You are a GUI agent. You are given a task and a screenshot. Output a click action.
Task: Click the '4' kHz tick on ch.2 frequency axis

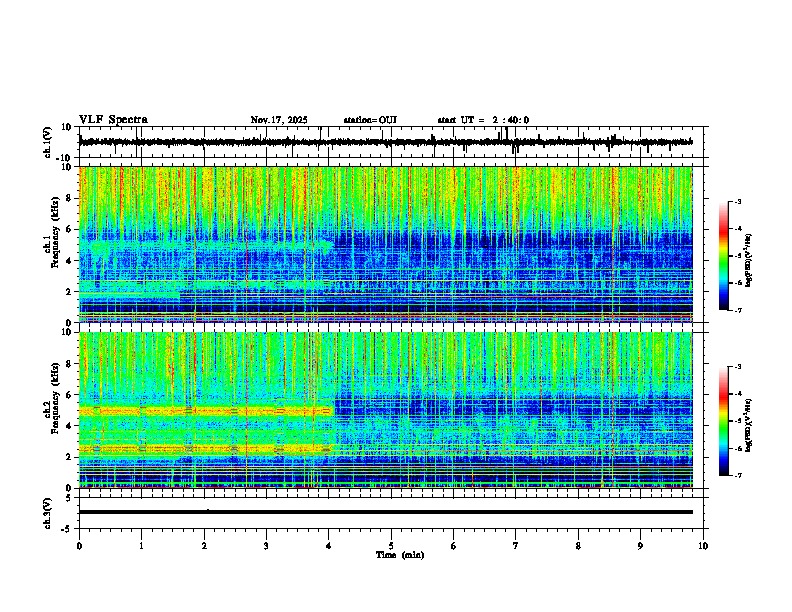click(x=69, y=426)
